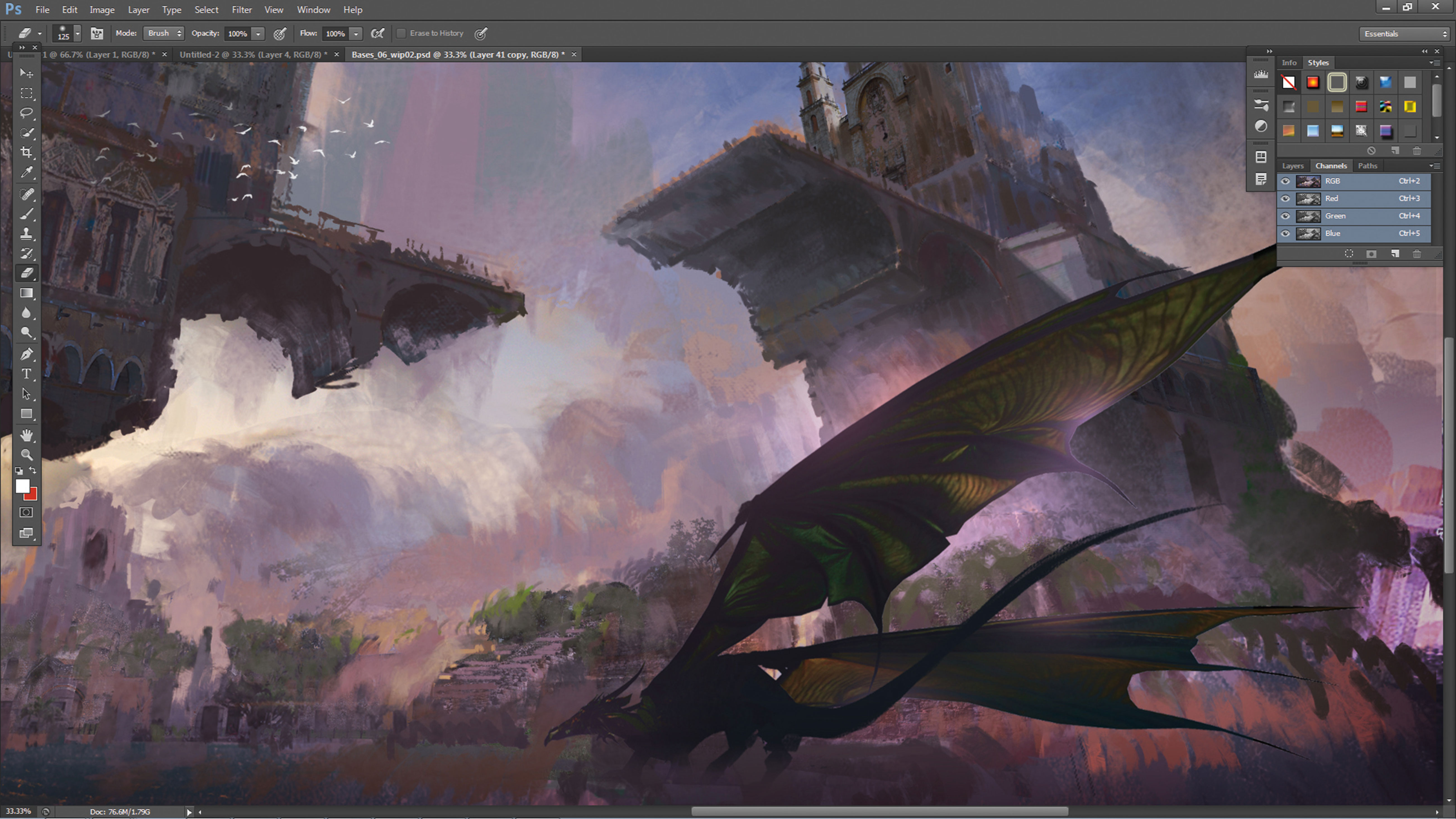Click the zoom percentage field 33.33%
This screenshot has width=1456, height=819.
(x=18, y=812)
